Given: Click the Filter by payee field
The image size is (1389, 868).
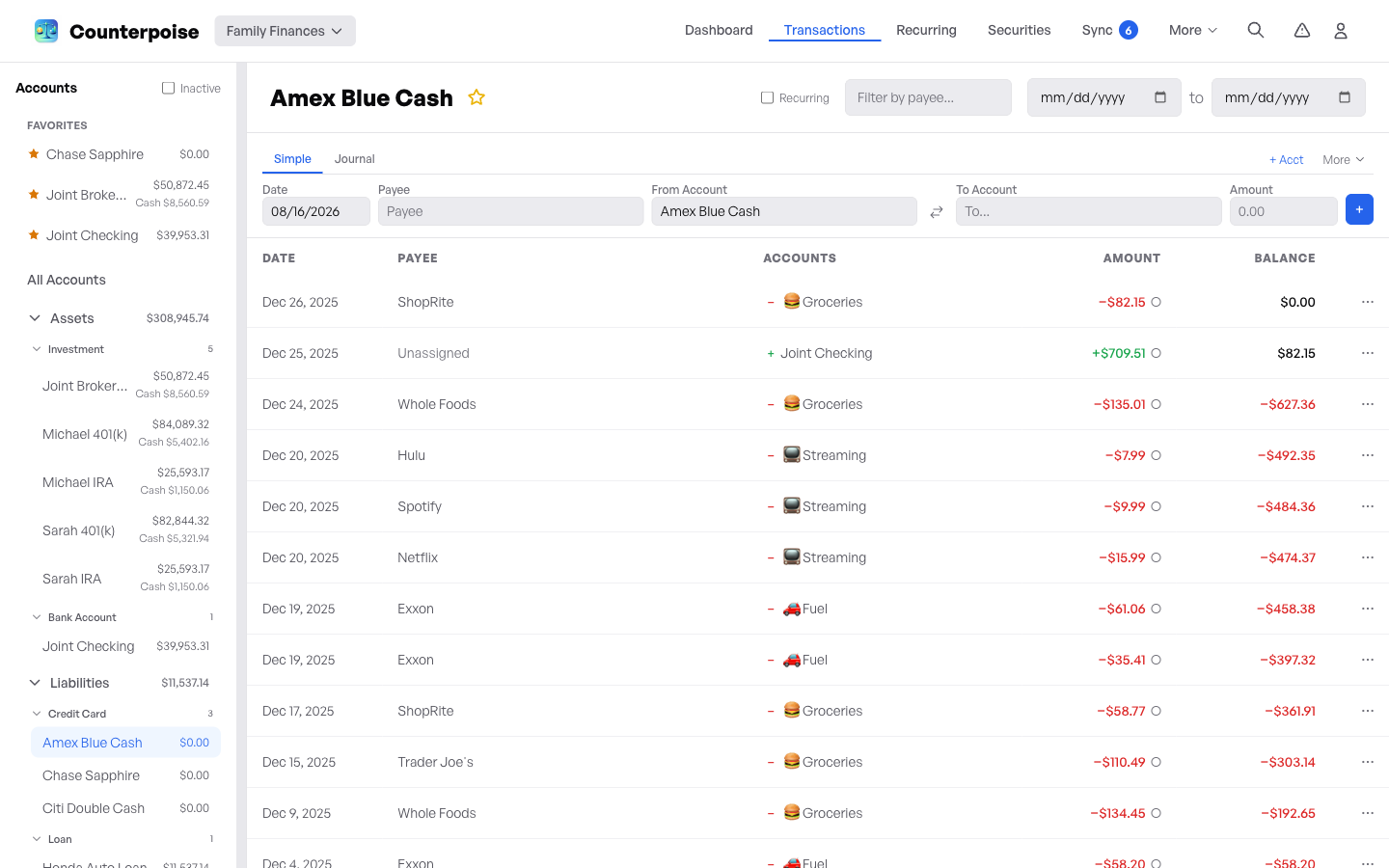Looking at the screenshot, I should 928,97.
